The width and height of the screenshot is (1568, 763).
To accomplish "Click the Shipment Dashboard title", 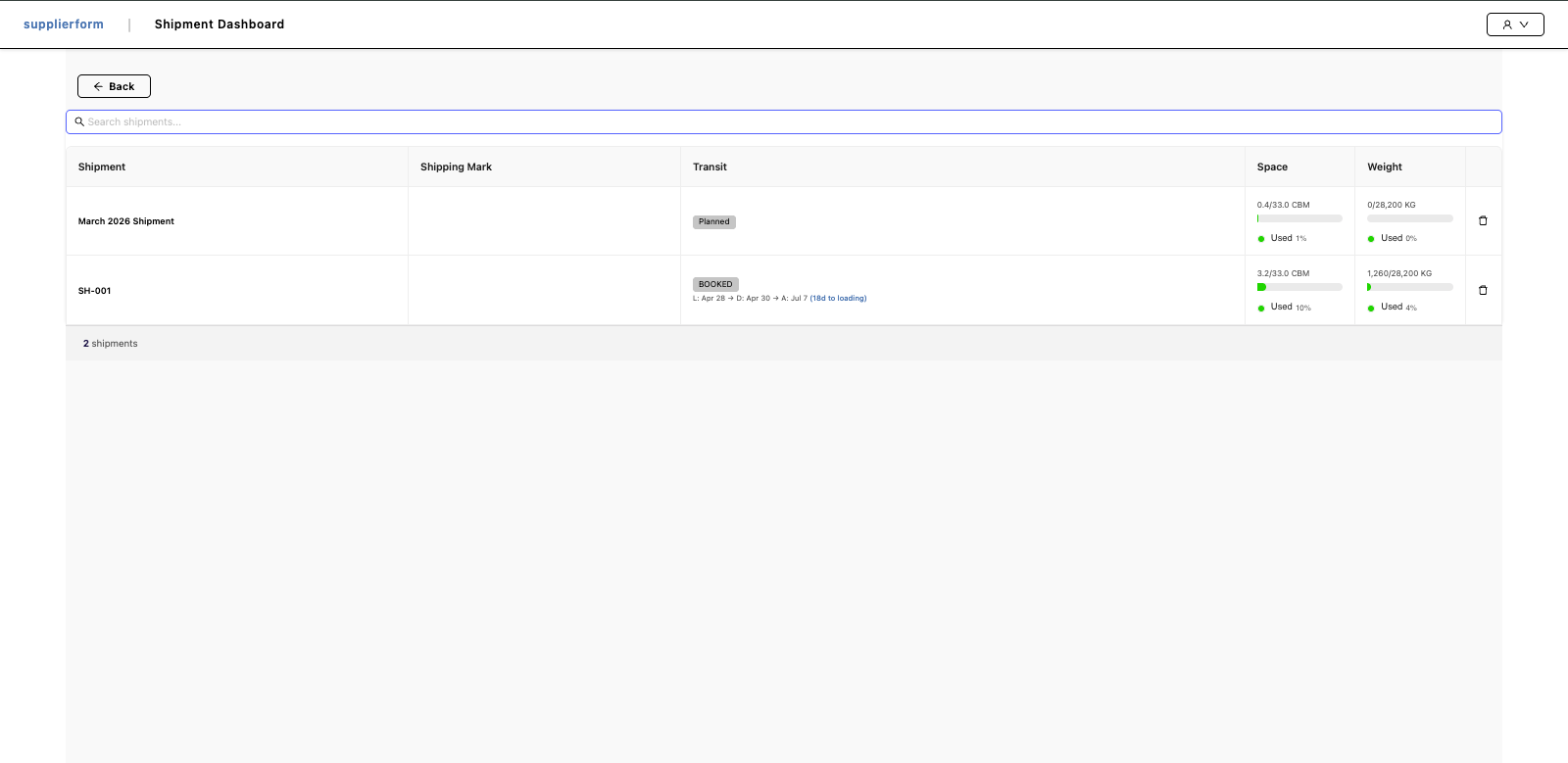I will click(x=220, y=24).
